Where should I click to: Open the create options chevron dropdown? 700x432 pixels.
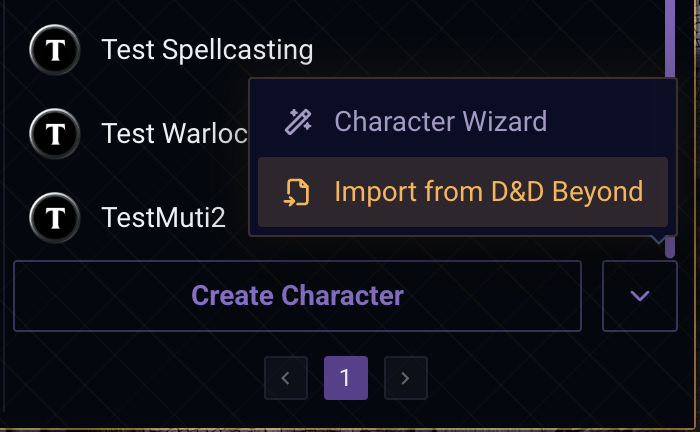pos(640,296)
